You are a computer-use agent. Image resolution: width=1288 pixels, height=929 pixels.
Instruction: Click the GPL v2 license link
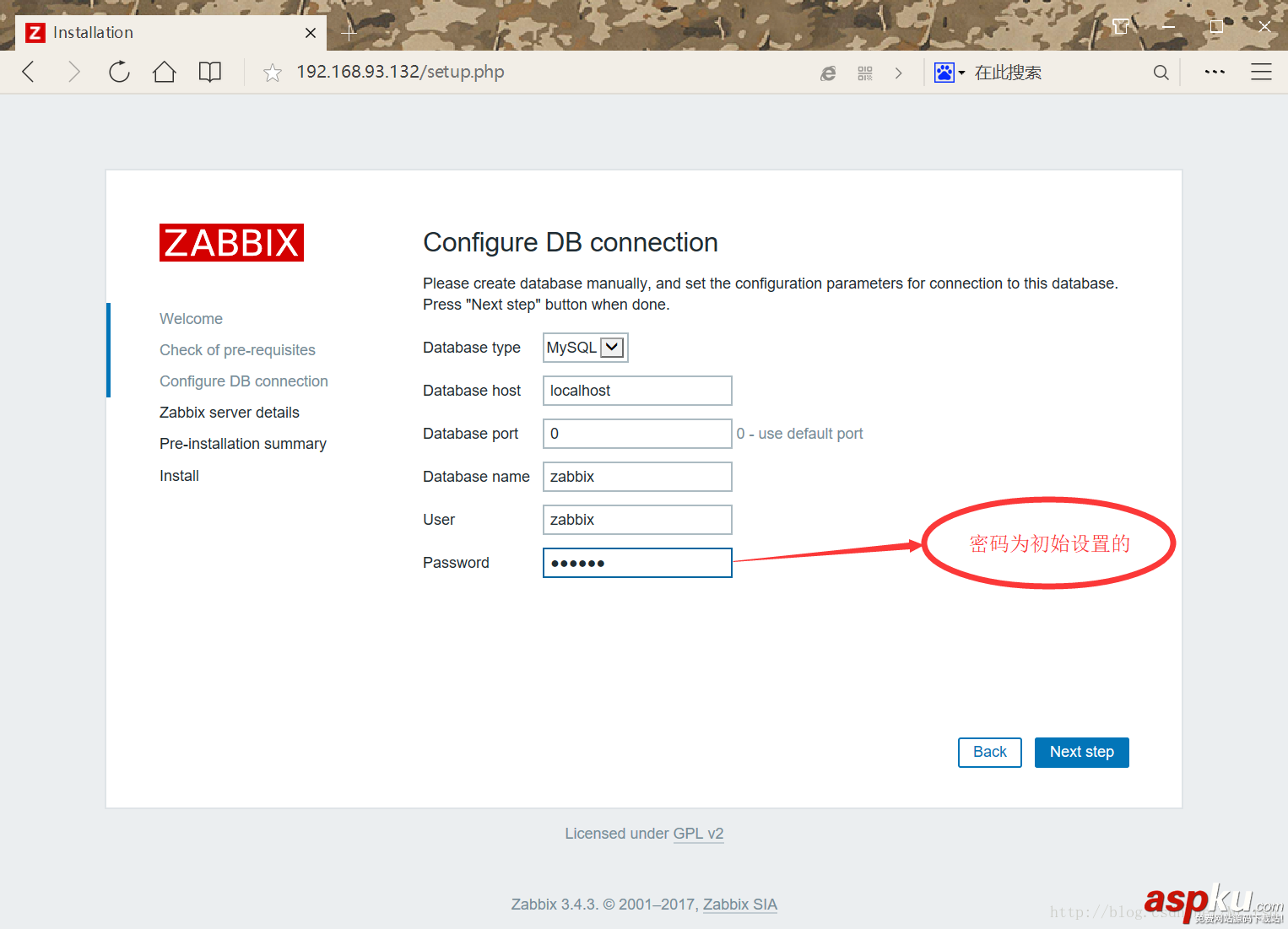click(x=698, y=833)
